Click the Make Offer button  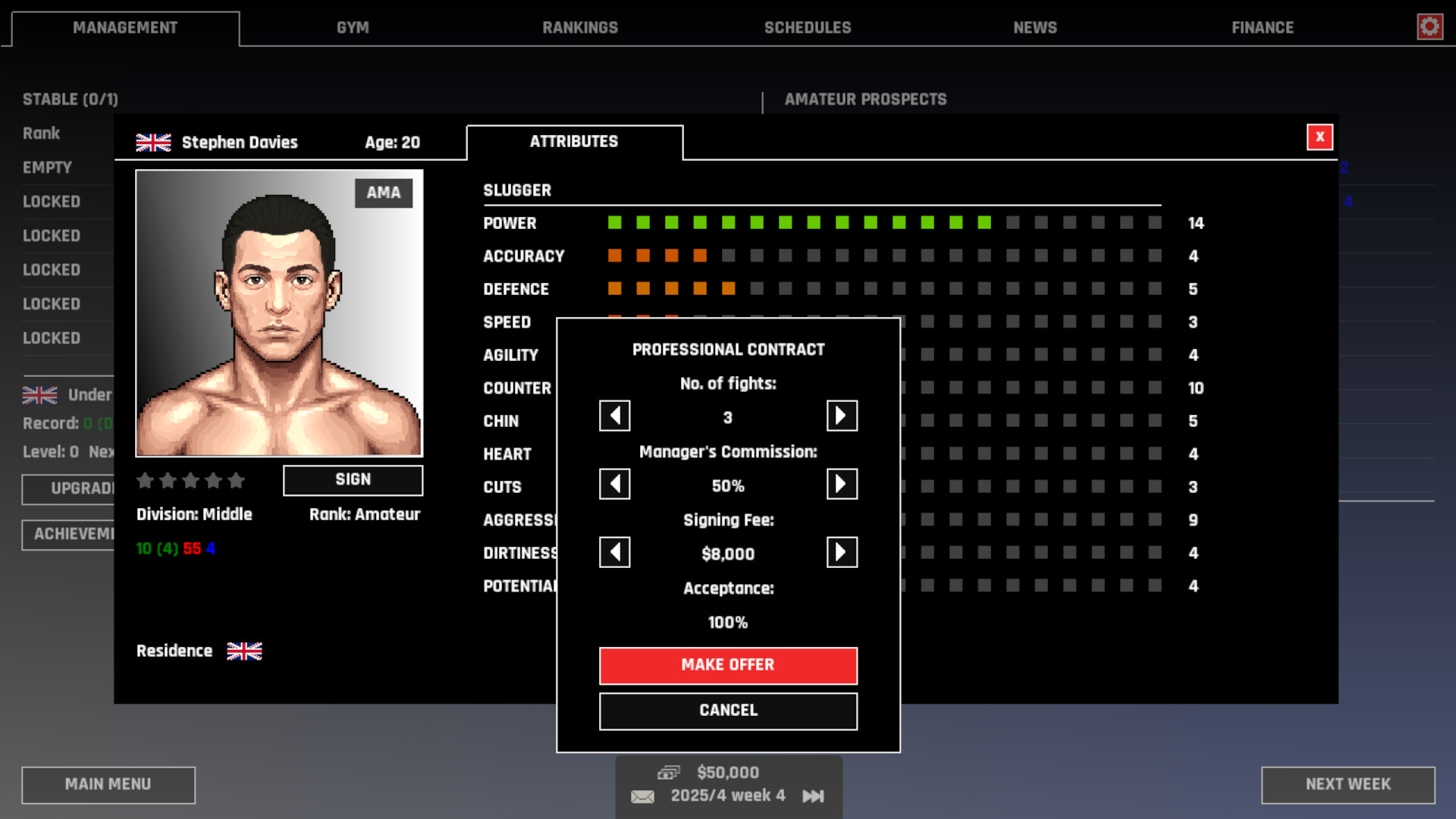pos(728,665)
